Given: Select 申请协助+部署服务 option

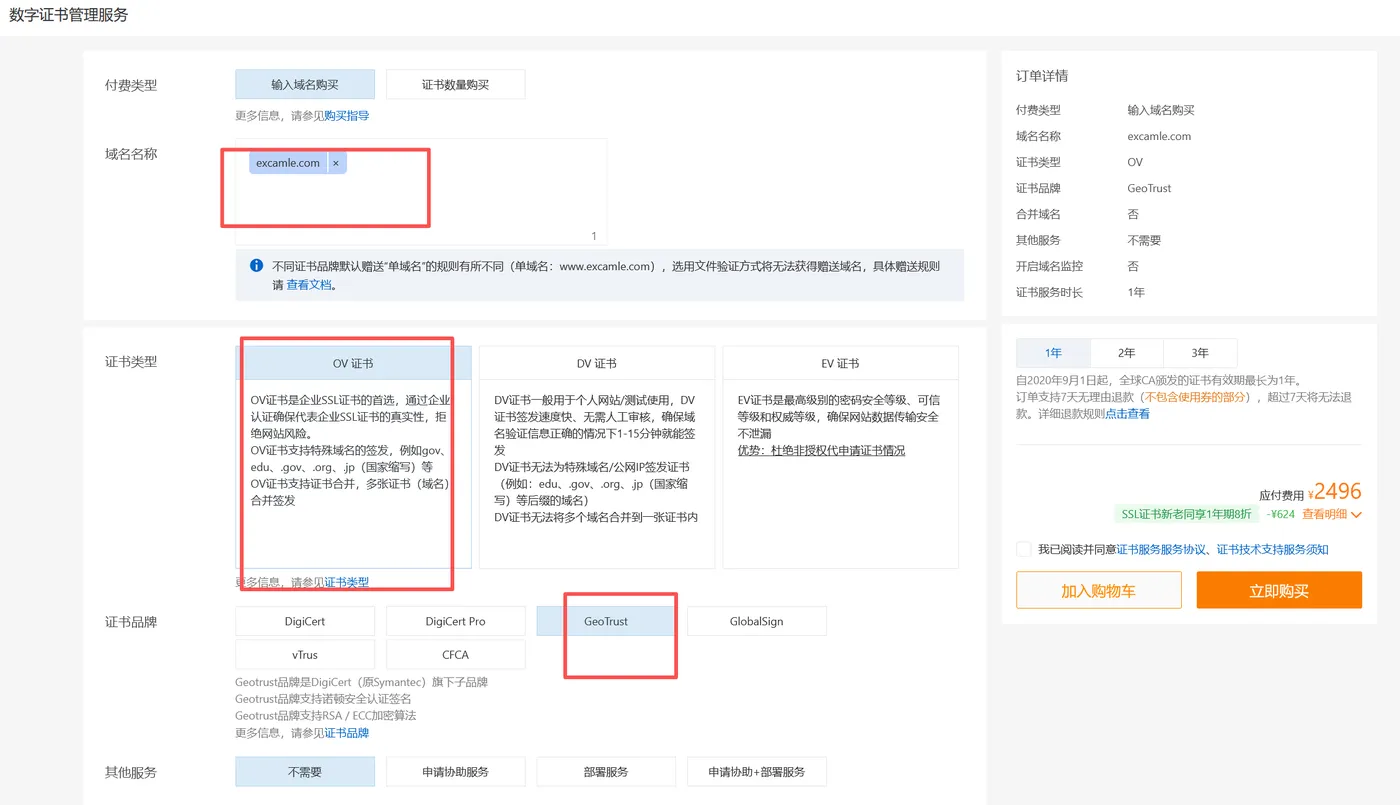Looking at the screenshot, I should point(757,772).
